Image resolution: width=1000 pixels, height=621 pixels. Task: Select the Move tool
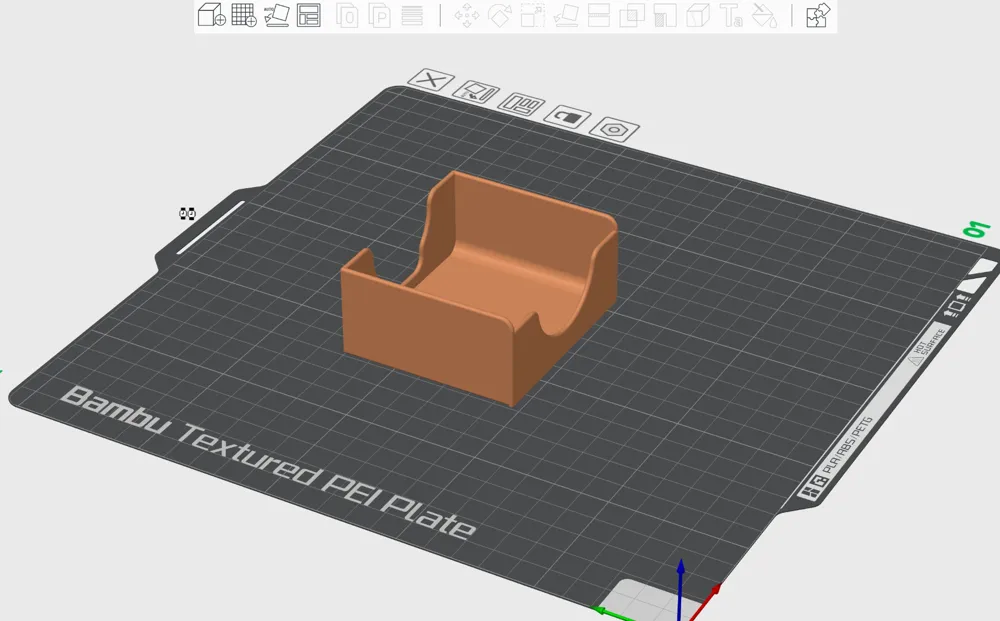tap(467, 15)
